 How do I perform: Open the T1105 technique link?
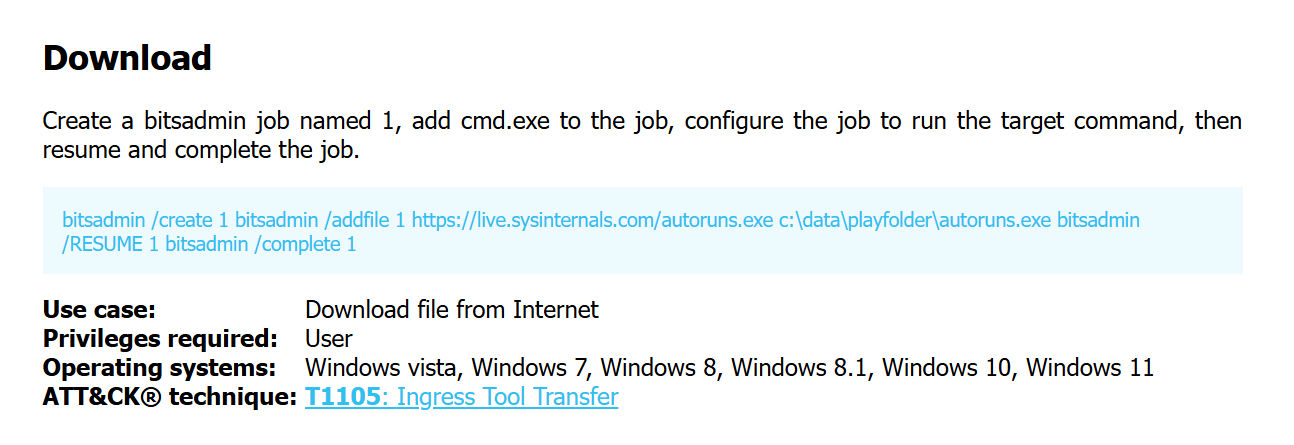(343, 397)
